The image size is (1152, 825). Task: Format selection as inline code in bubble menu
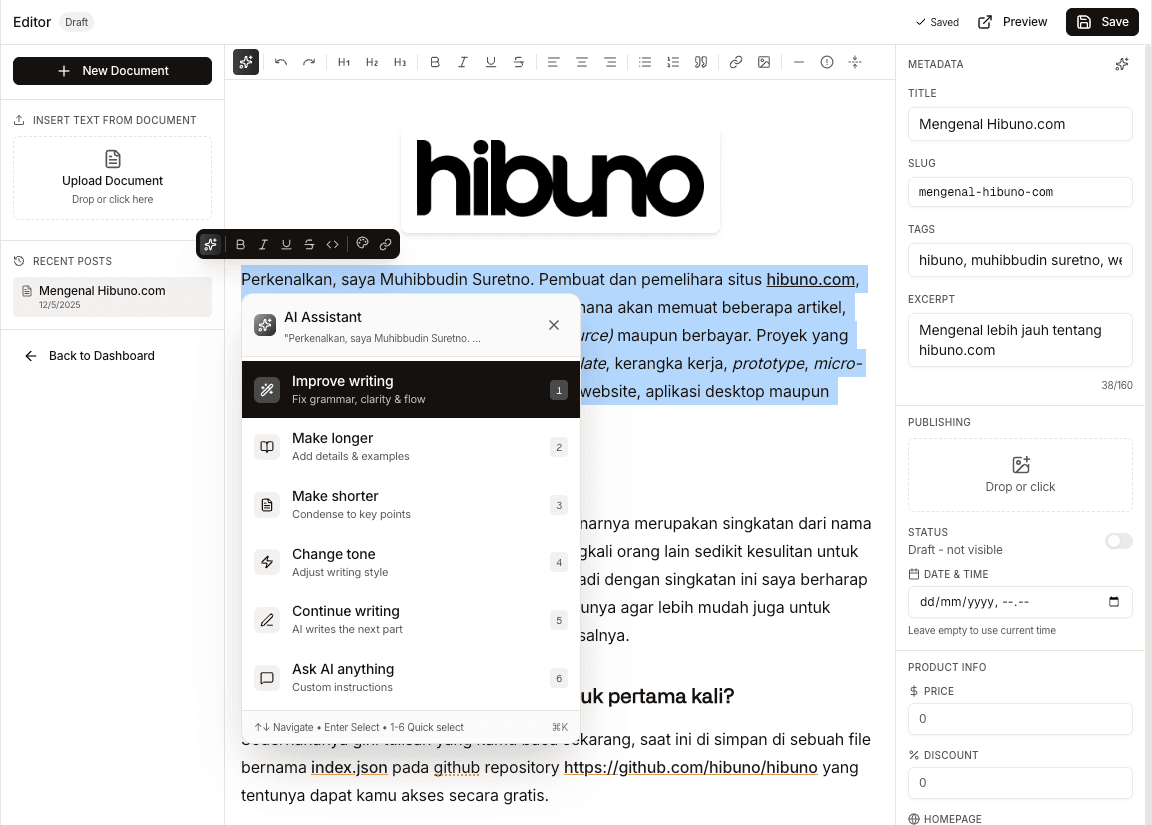click(331, 243)
